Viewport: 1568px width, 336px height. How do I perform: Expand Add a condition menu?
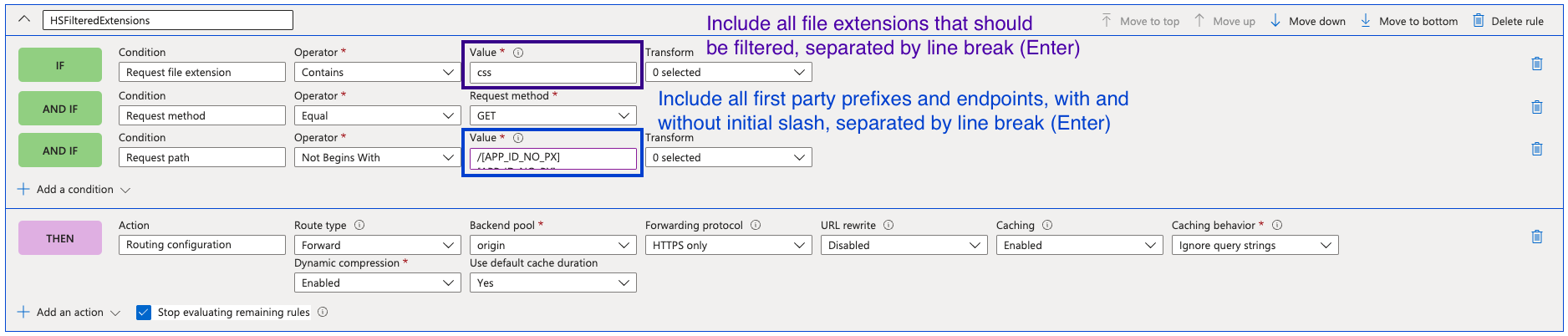[74, 190]
